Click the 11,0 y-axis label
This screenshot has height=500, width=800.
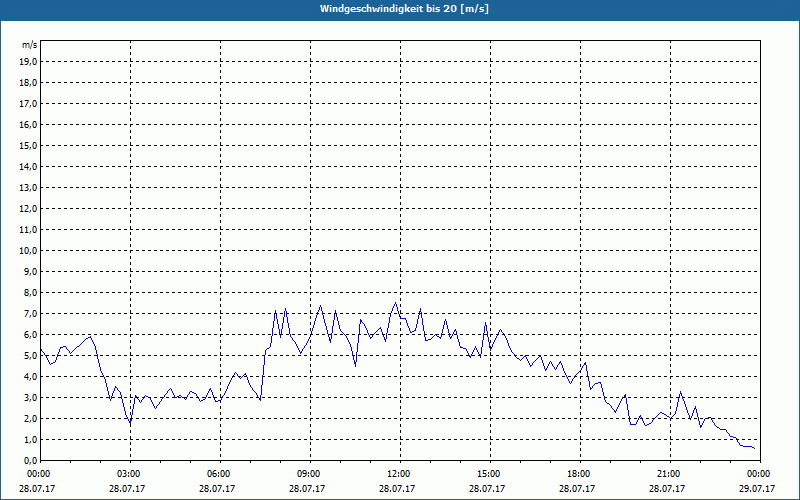tap(28, 230)
